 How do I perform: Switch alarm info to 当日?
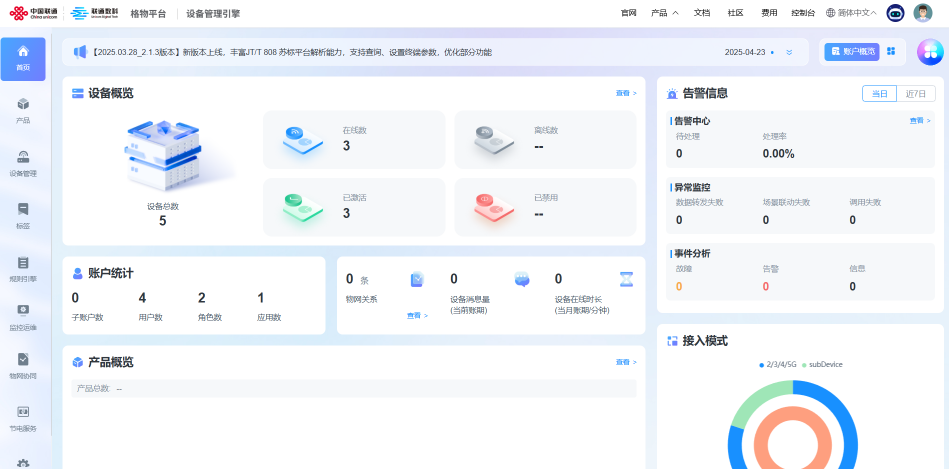click(x=879, y=93)
